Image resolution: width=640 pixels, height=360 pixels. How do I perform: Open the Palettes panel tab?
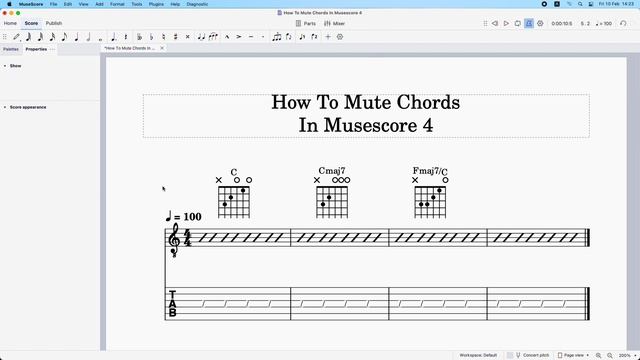click(11, 49)
